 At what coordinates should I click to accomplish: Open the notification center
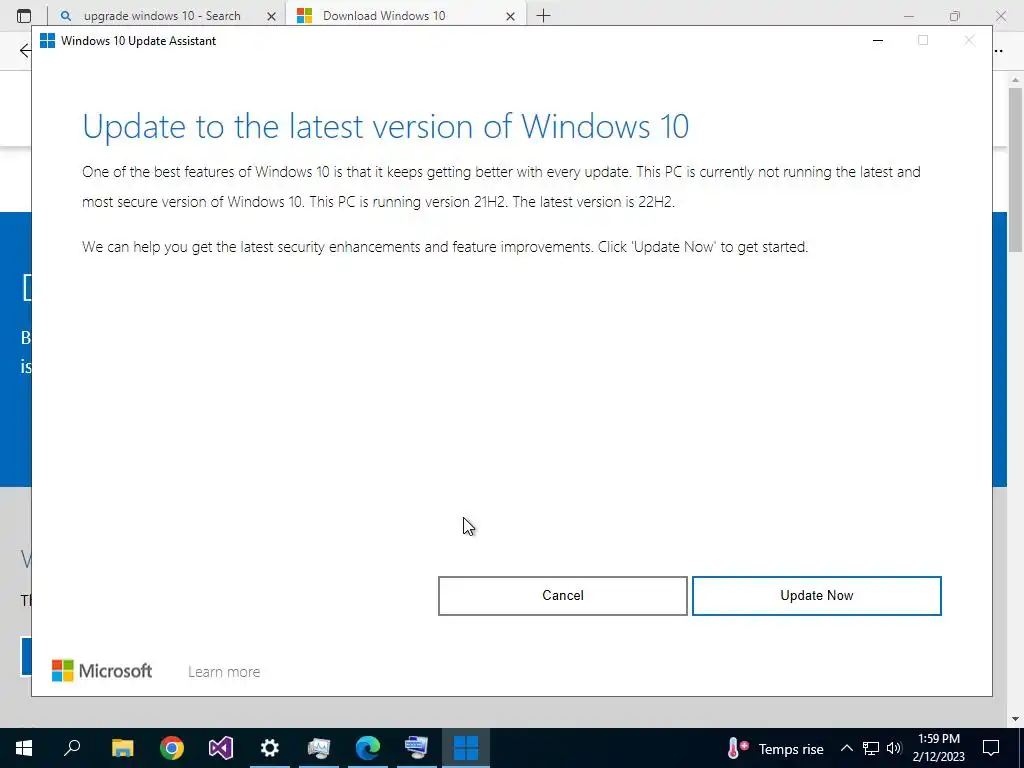(991, 748)
